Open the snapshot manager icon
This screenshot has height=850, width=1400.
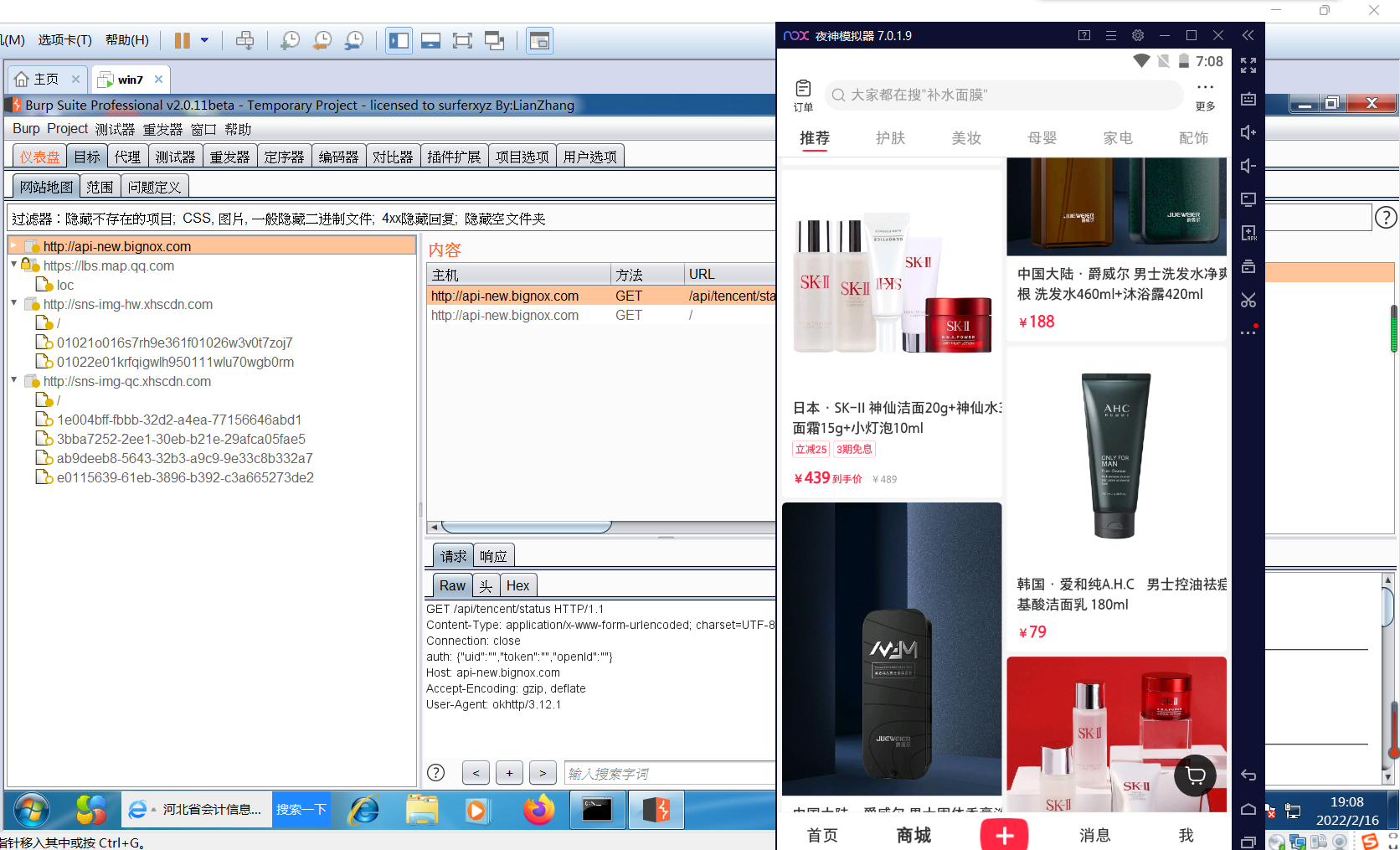[354, 40]
